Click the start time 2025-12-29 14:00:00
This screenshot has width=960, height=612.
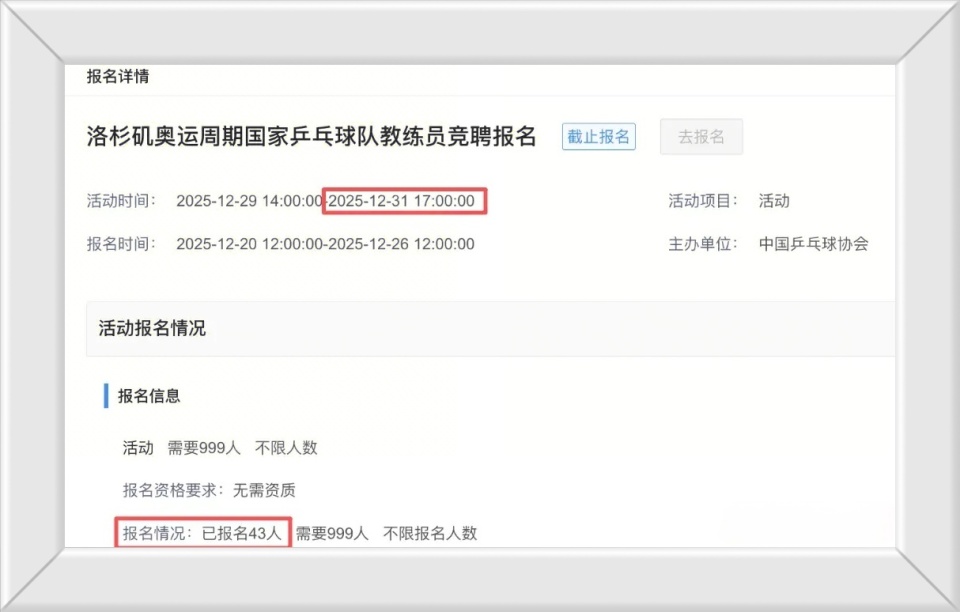[x=248, y=201]
